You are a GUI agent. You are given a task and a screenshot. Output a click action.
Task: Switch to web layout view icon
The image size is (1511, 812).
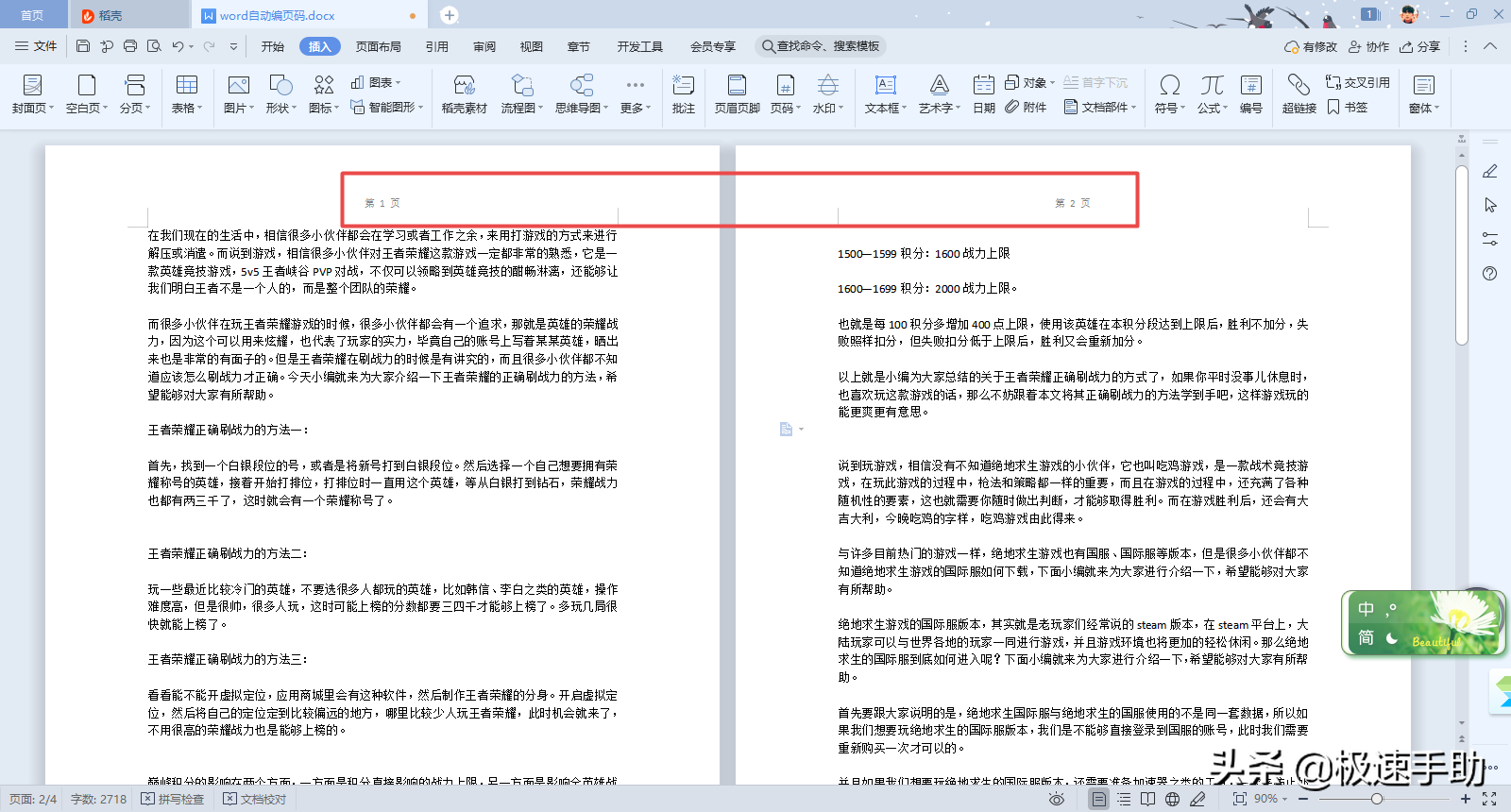1172,799
